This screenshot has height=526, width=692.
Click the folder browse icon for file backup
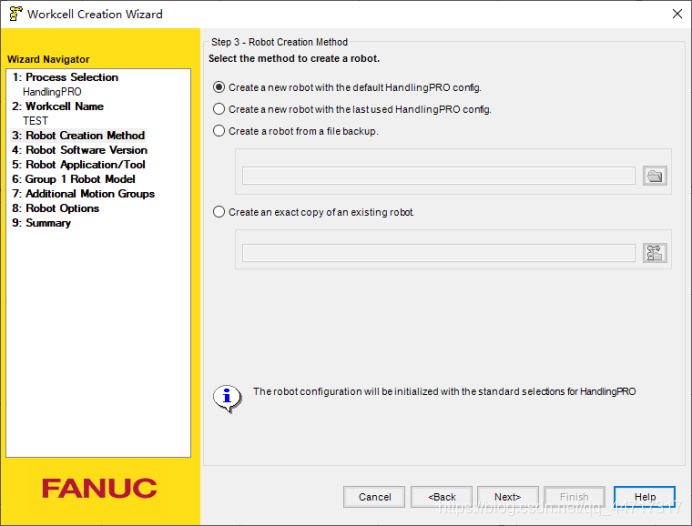(654, 176)
